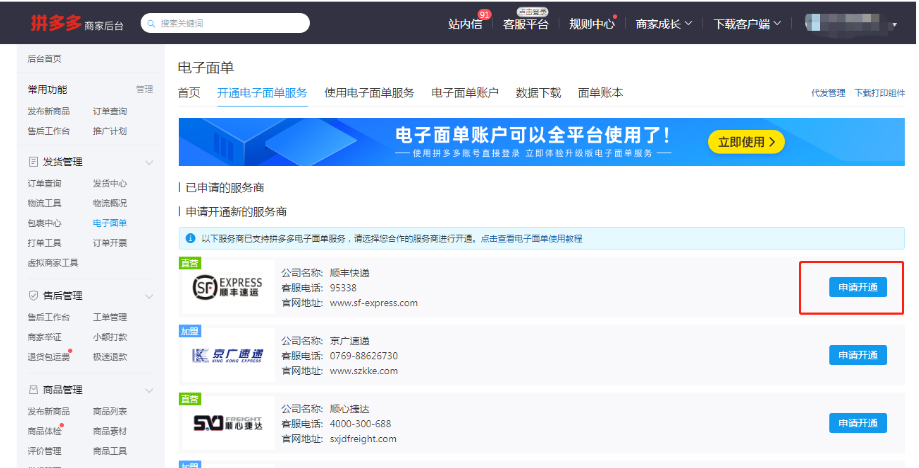The width and height of the screenshot is (919, 468).
Task: Click the SF Express logo
Action: tap(227, 288)
